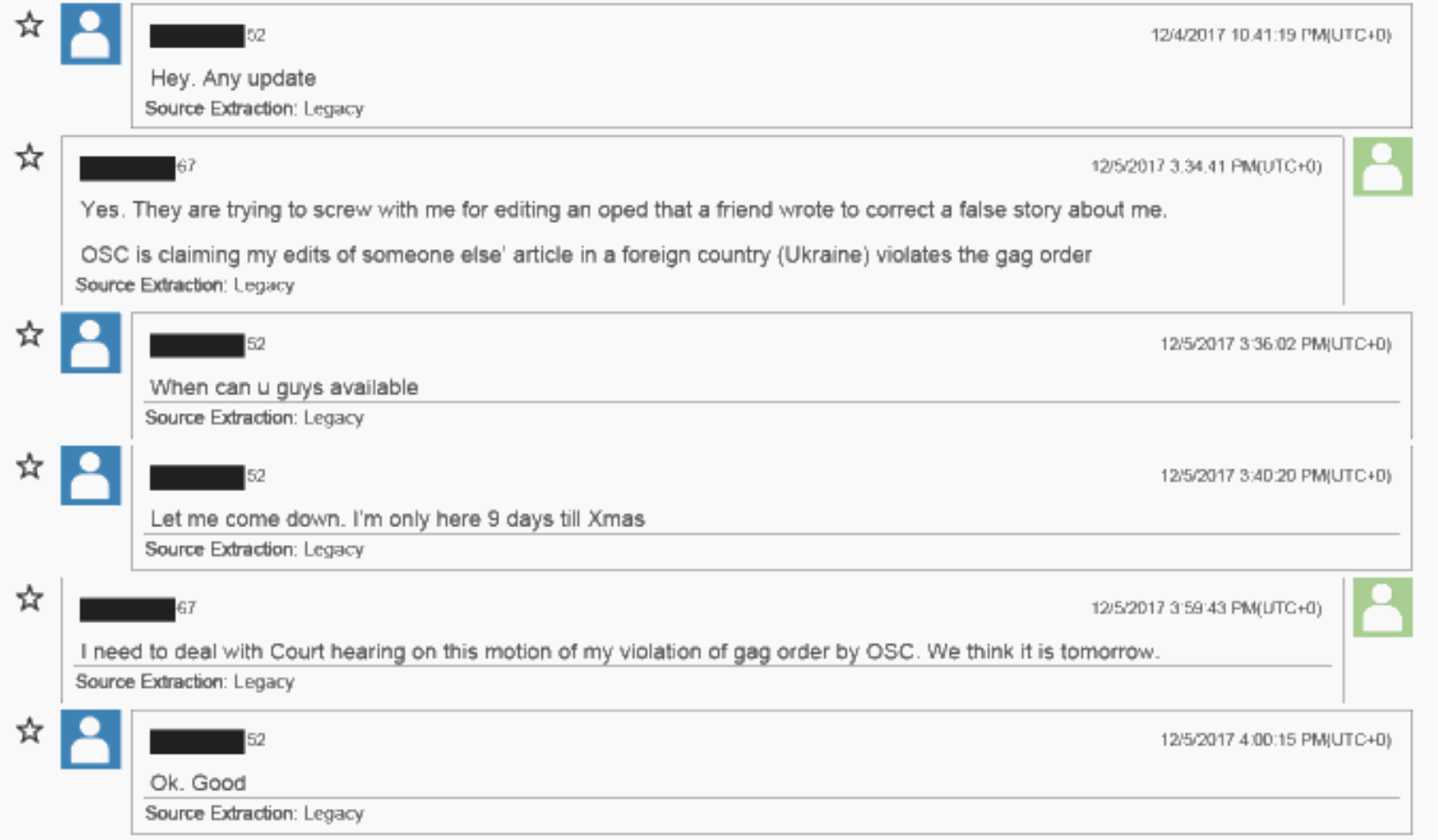Click timestamp 12/5/2017 3:34:41 PM
This screenshot has height=840, width=1438.
click(1206, 167)
